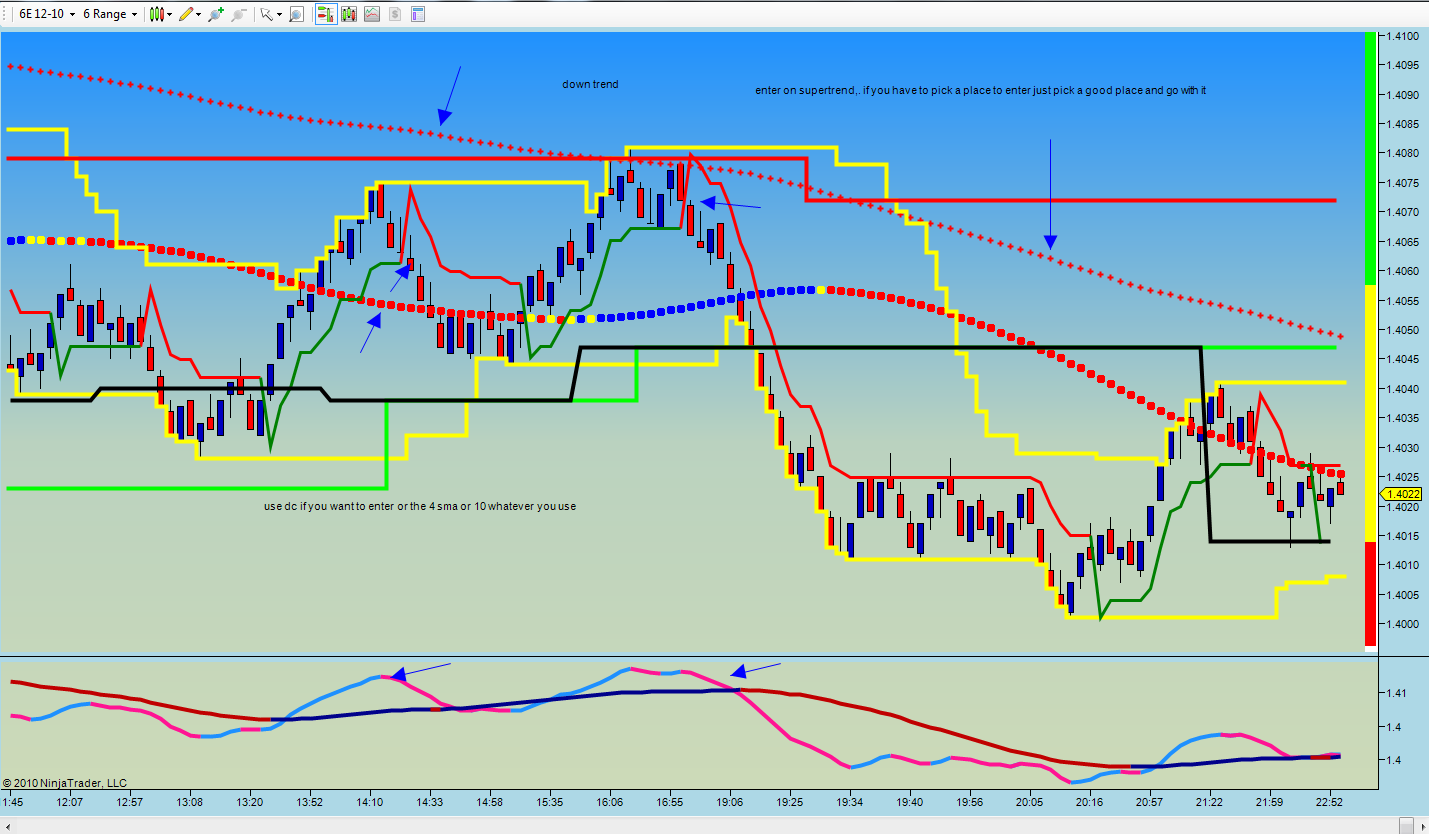This screenshot has height=834, width=1429.
Task: Click the strategies dollar-sign icon
Action: (x=395, y=14)
